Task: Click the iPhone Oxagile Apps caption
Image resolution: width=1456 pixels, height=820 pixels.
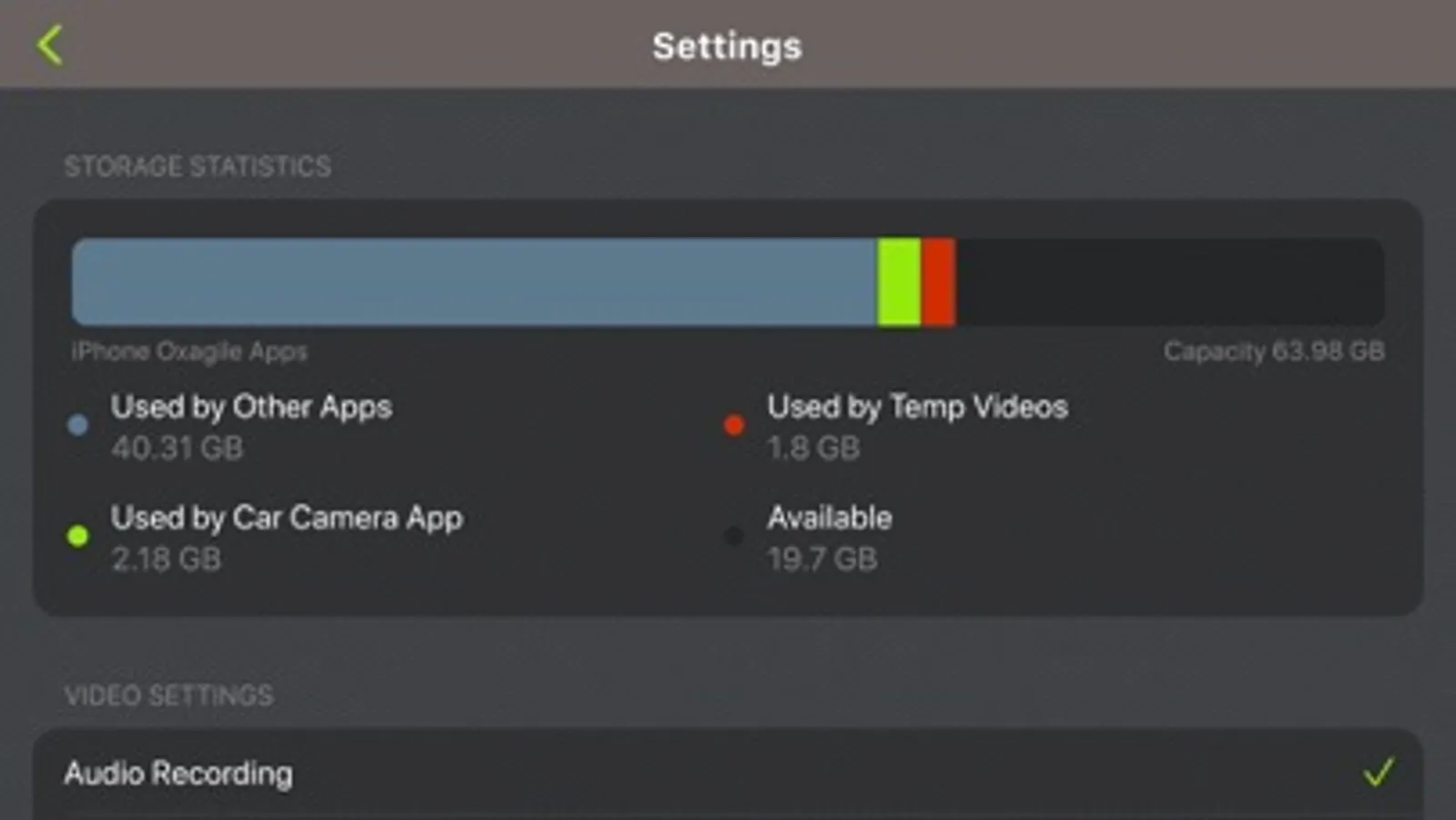Action: [x=189, y=352]
